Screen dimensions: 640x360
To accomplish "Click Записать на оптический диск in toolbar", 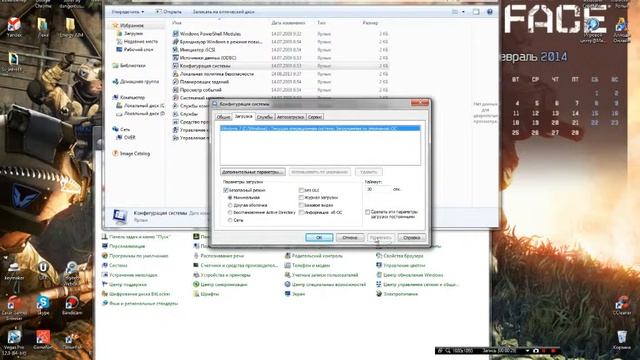I will (x=223, y=12).
